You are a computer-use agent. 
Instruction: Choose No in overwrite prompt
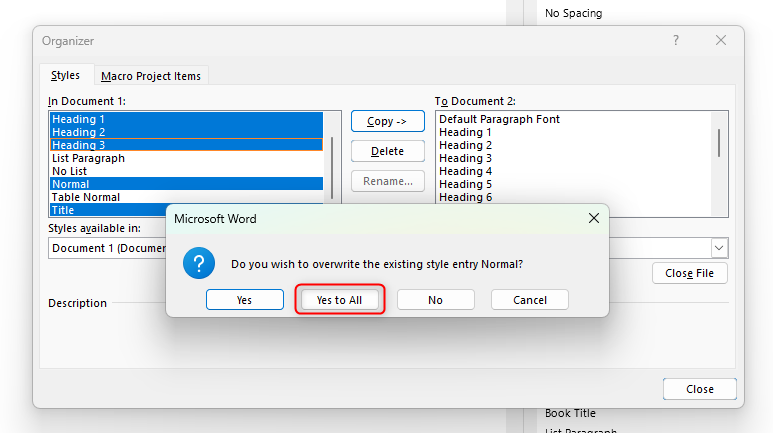[x=435, y=300]
